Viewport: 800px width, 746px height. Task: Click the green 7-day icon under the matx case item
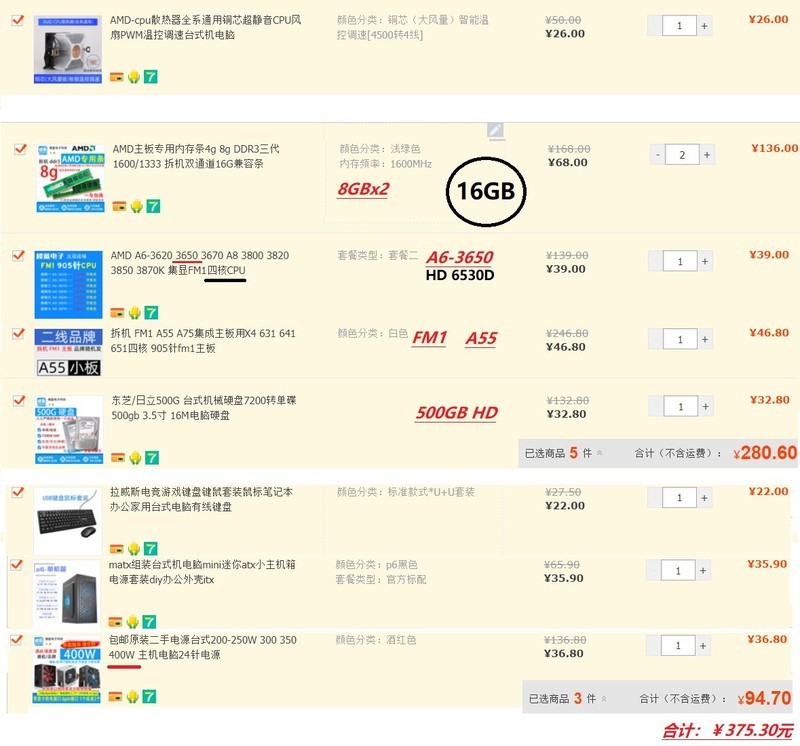(149, 621)
